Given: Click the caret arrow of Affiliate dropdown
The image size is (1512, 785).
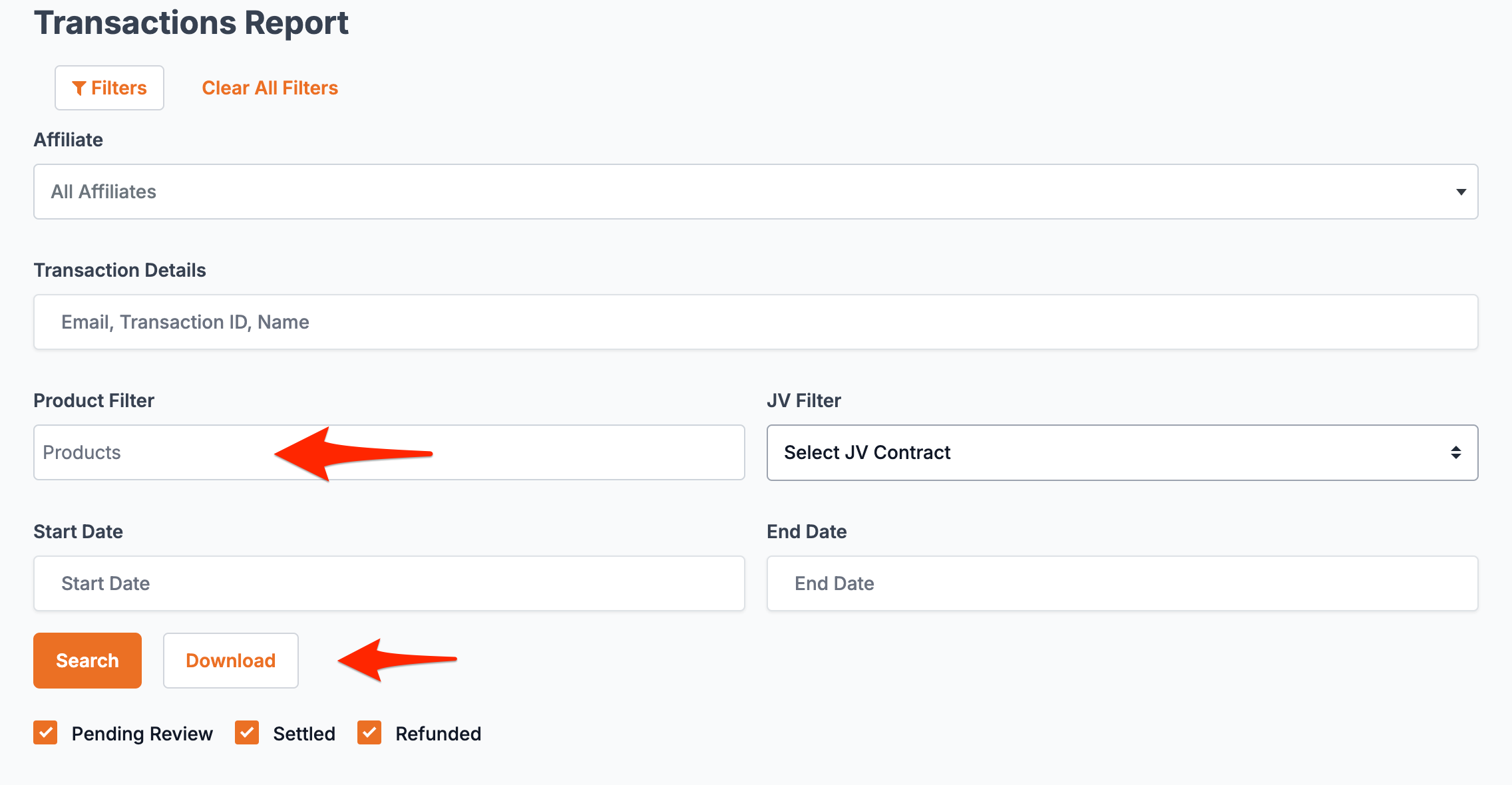Looking at the screenshot, I should tap(1461, 192).
